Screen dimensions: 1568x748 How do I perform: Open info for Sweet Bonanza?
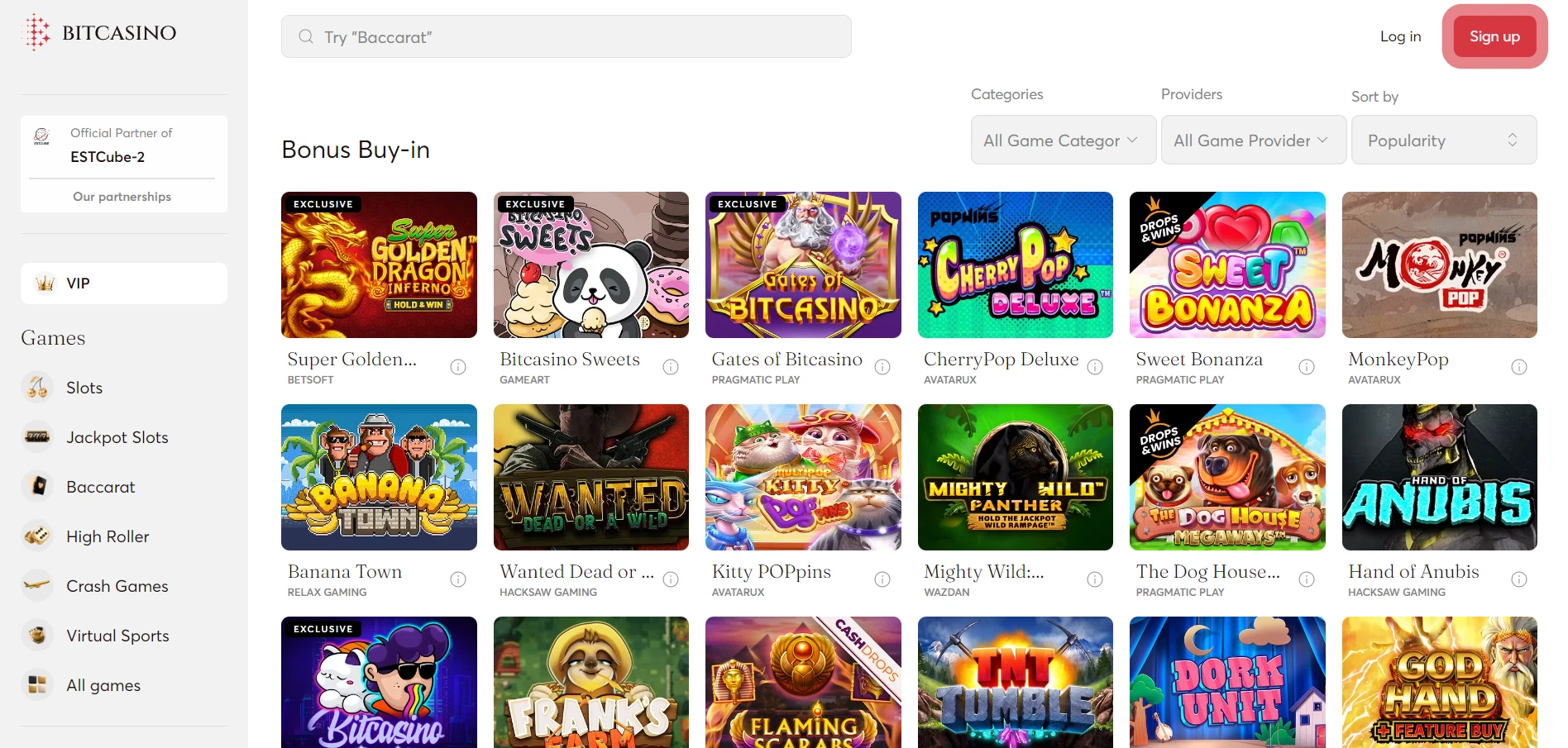pos(1307,367)
